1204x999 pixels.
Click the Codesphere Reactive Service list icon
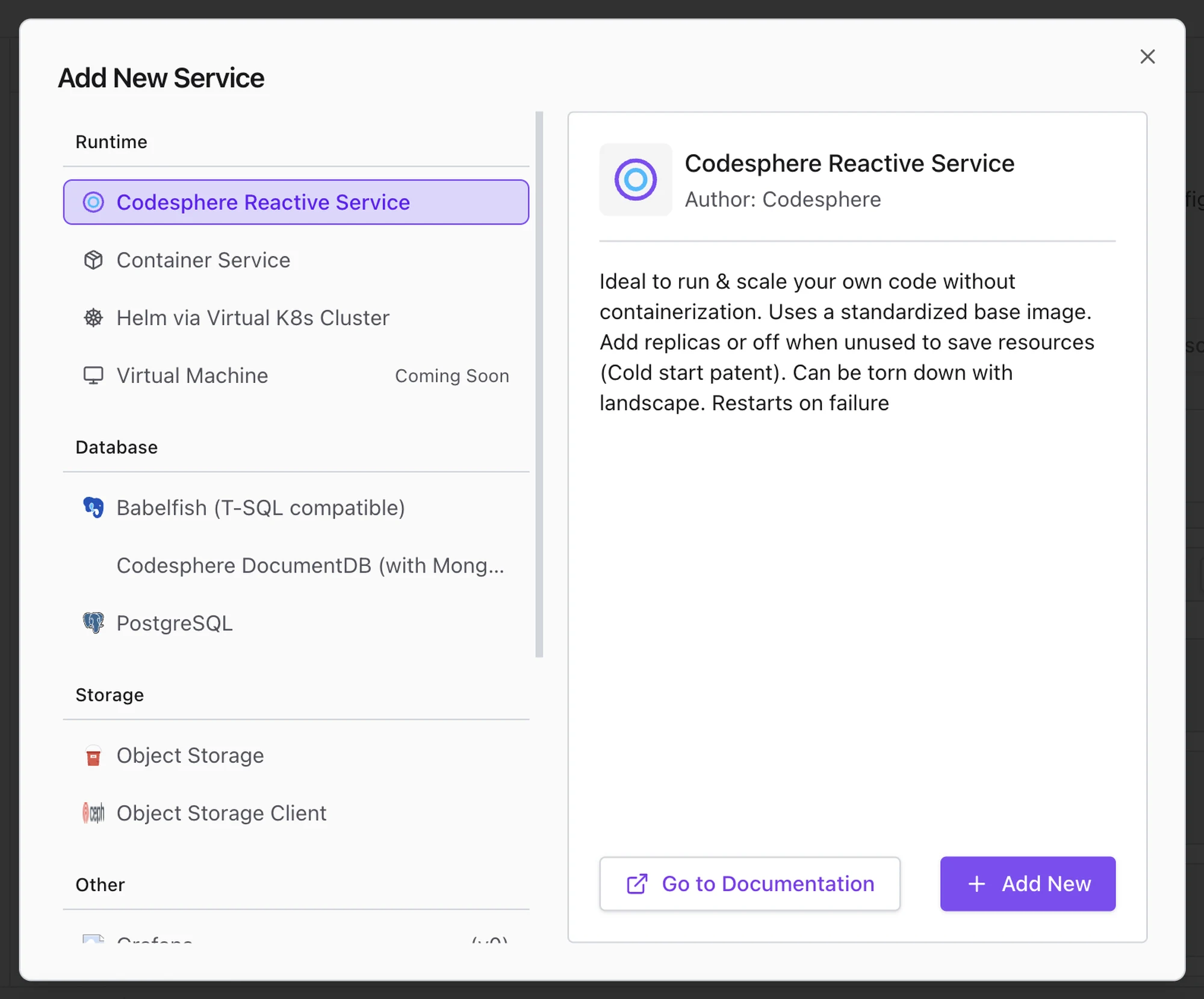(x=93, y=202)
